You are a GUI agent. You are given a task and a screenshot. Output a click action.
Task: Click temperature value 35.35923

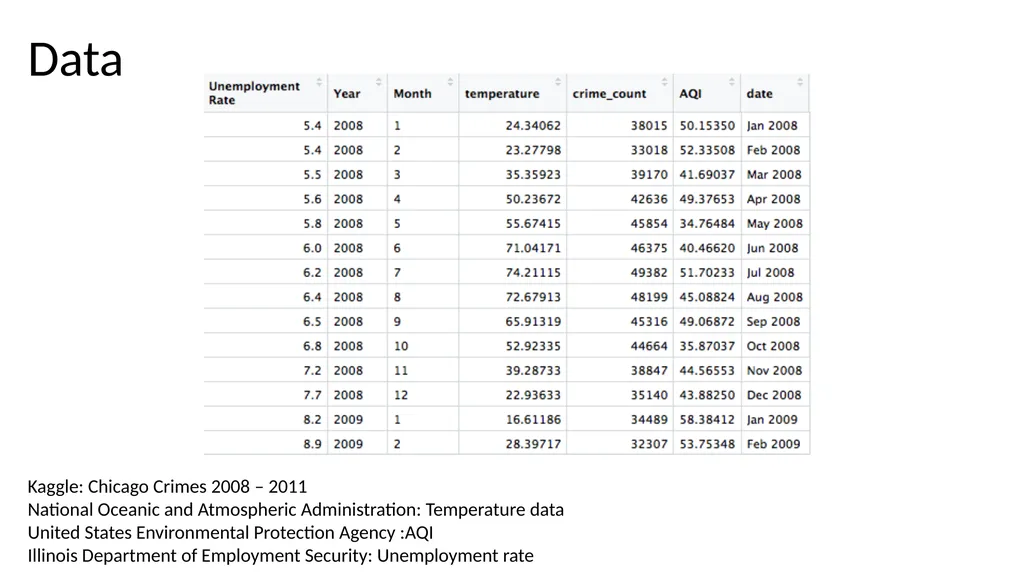coord(533,174)
